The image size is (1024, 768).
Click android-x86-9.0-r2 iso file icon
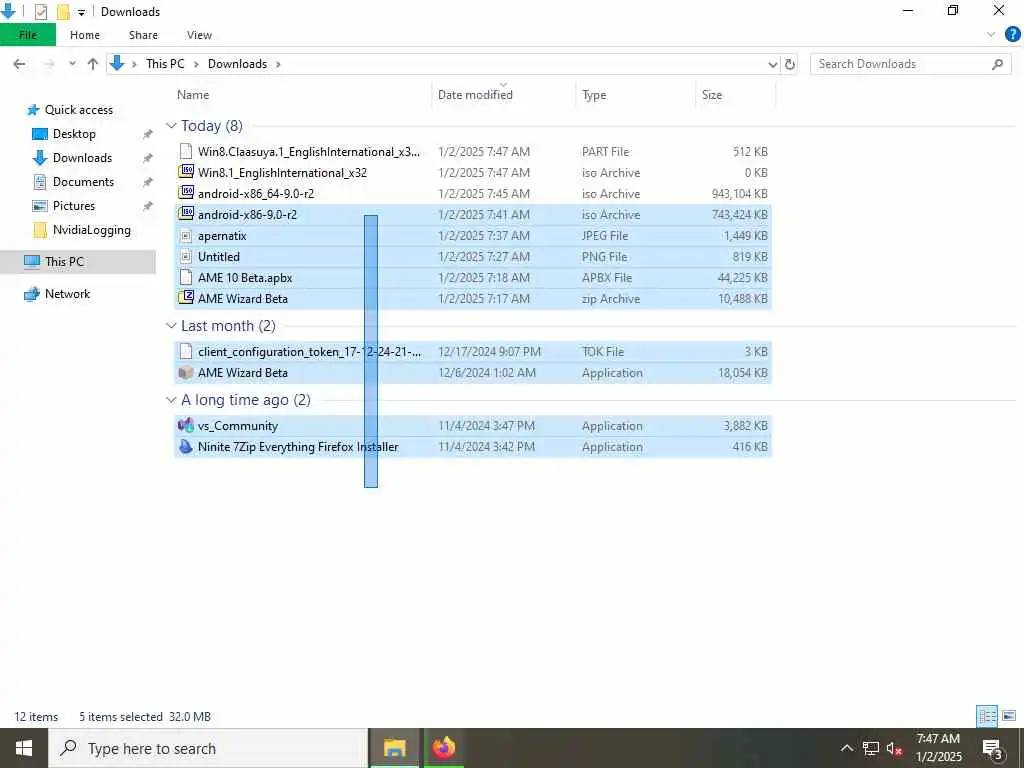tap(186, 214)
